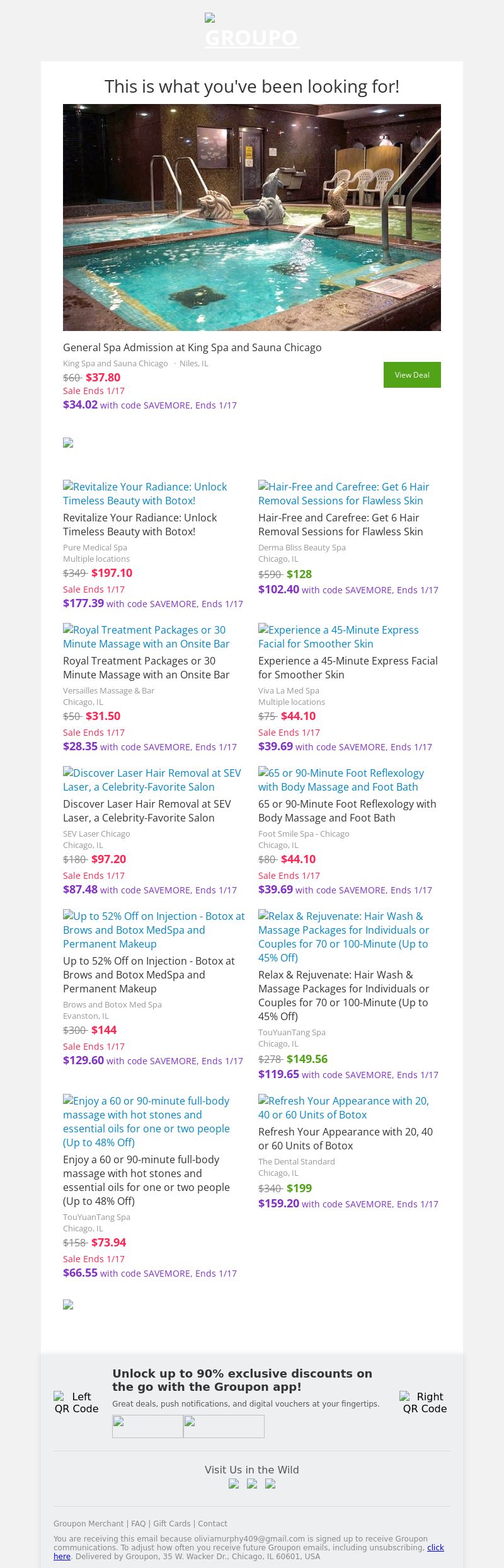
Task: Click the Right QR Code image
Action: point(425,1402)
